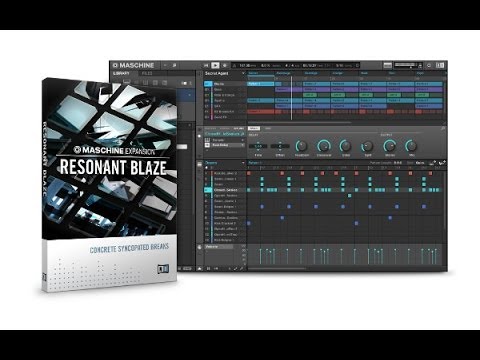The image size is (480, 360).
Task: Click the step grid value in pattern header
Action: 420,163
